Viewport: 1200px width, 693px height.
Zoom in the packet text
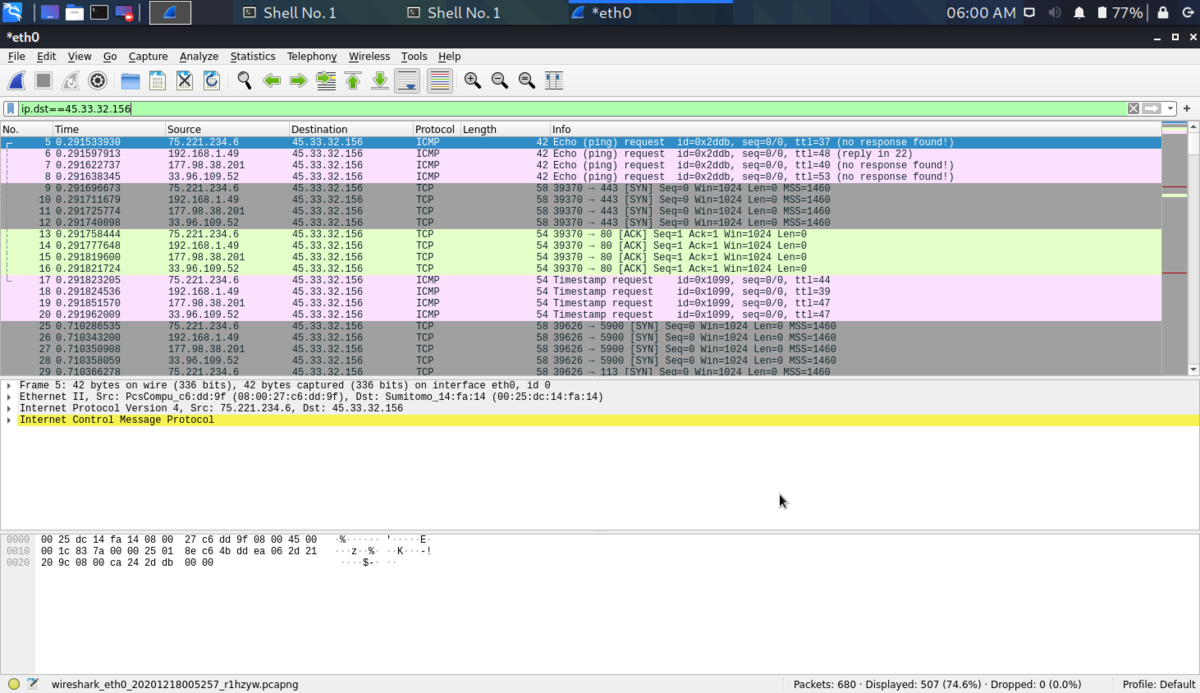point(472,81)
